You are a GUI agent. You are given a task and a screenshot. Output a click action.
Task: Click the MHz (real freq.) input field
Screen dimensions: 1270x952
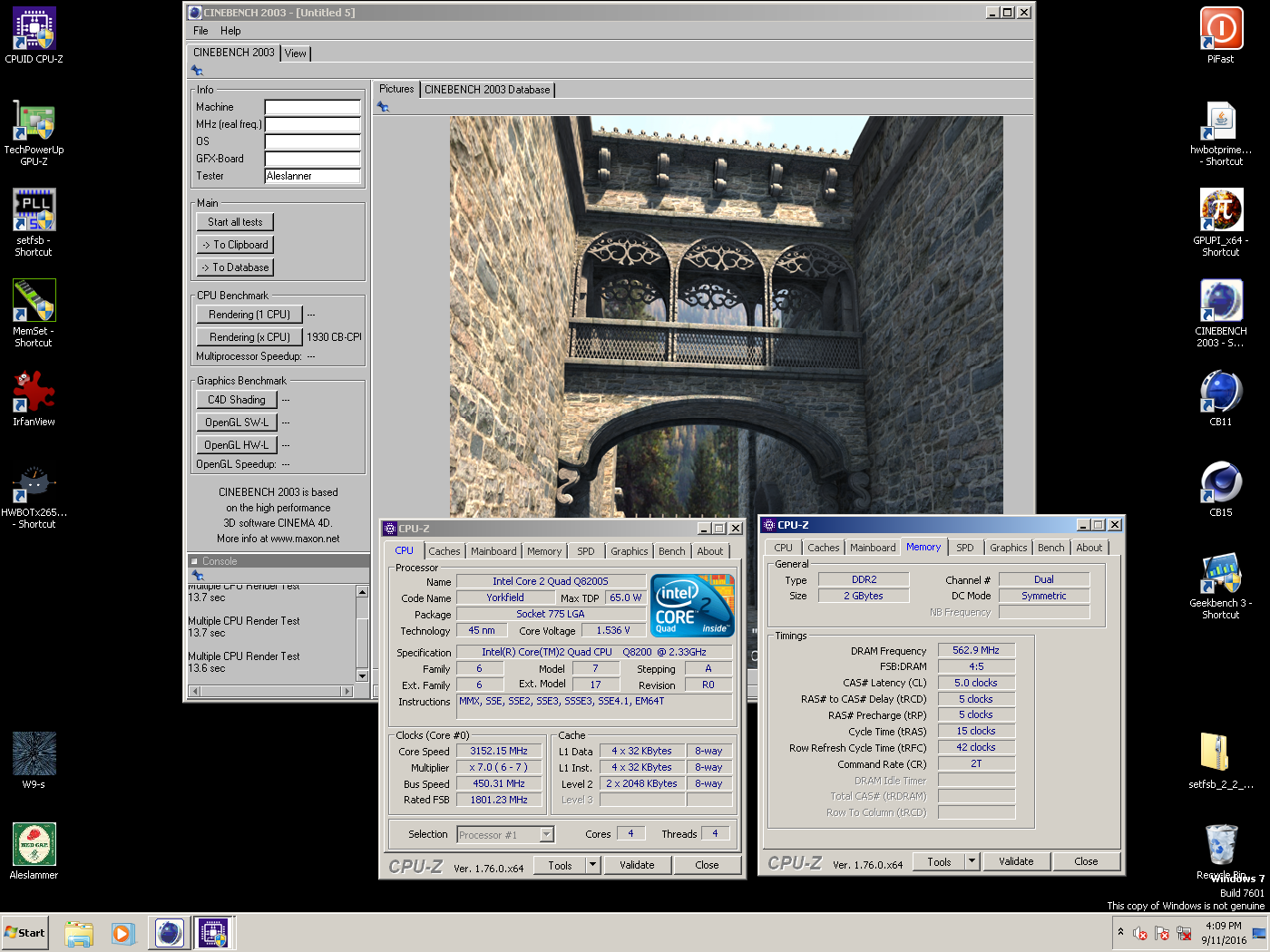313,124
